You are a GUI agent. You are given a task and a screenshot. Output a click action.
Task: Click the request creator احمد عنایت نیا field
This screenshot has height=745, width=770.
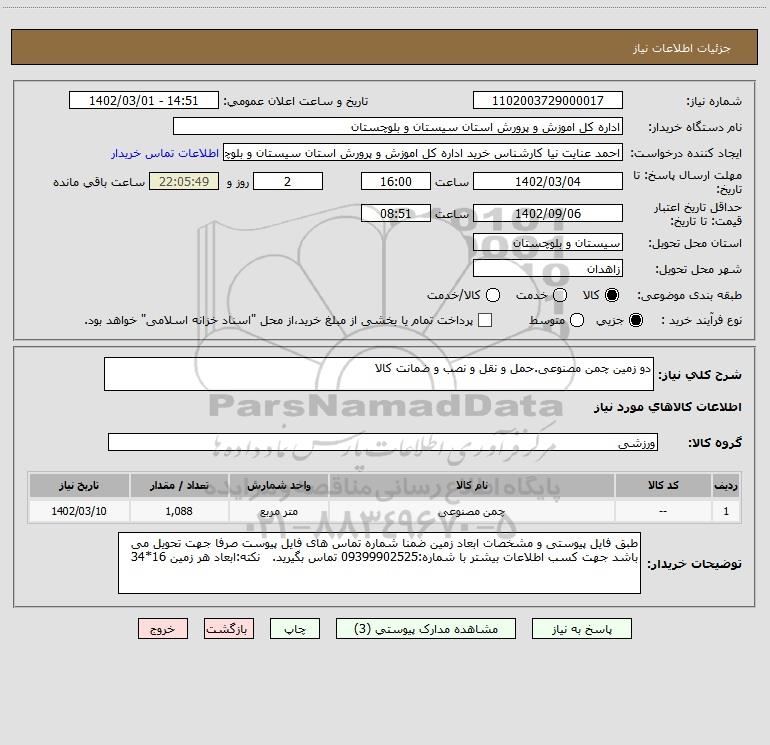pos(423,153)
